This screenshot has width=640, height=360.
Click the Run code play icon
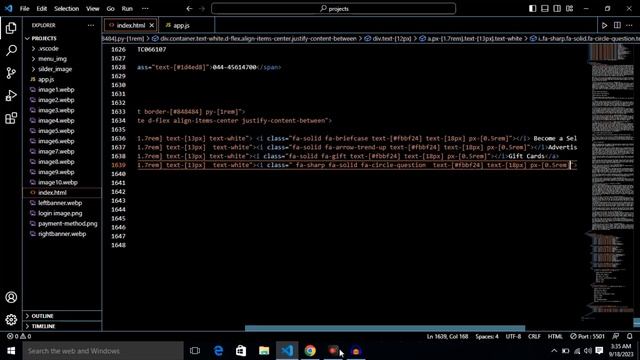coord(604,25)
